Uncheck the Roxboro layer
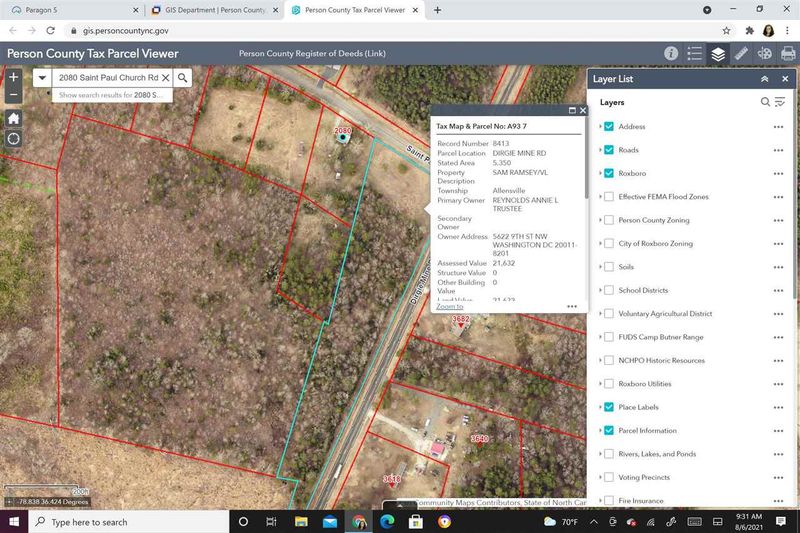Image resolution: width=800 pixels, height=533 pixels. coord(609,173)
